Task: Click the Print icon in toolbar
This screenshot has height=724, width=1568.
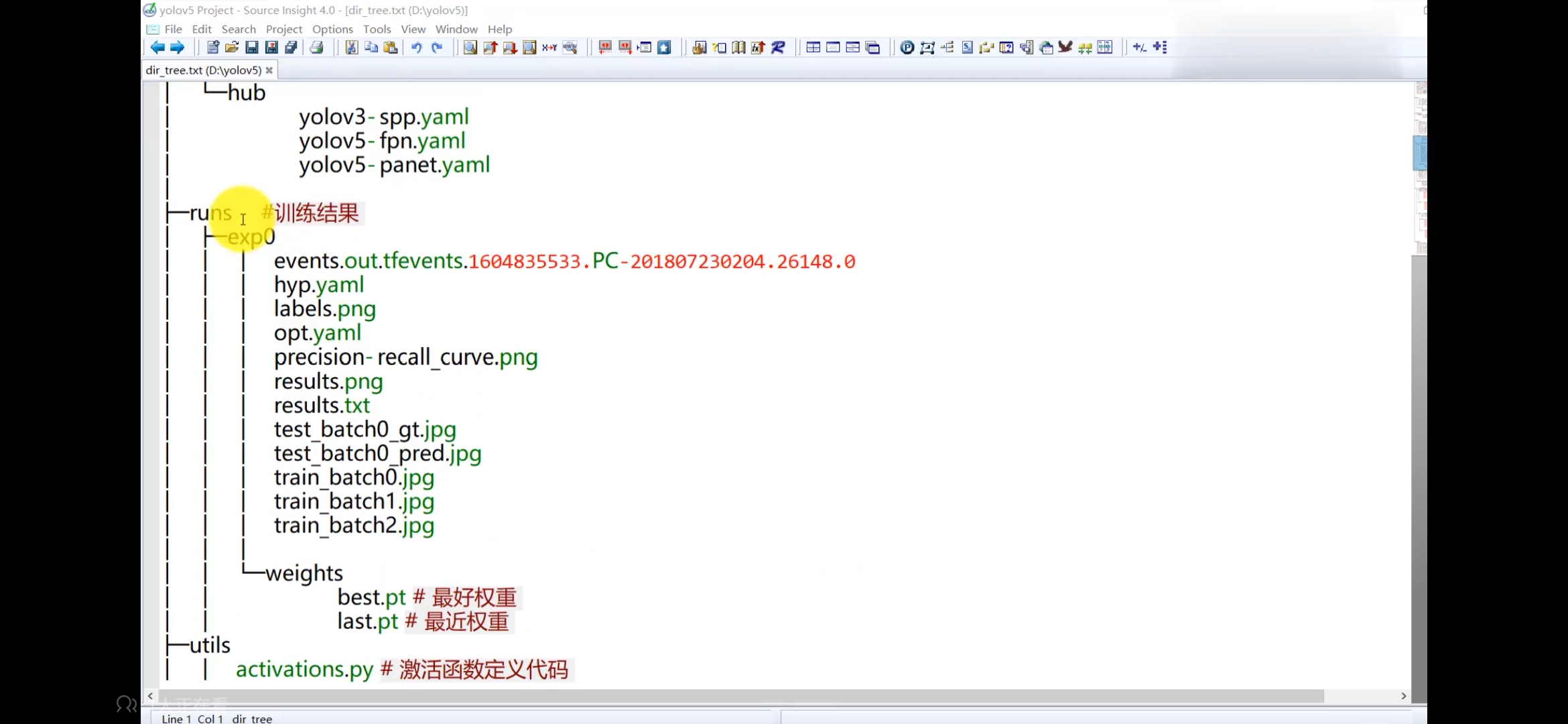Action: pos(317,48)
